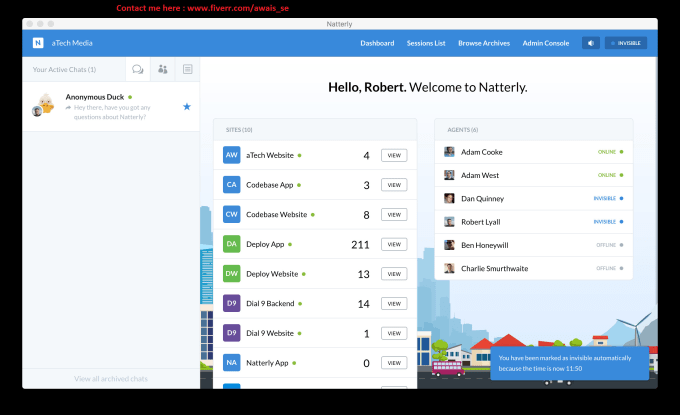This screenshot has height=415, width=680.
Task: Select agent name Dan Quinney
Action: (482, 199)
